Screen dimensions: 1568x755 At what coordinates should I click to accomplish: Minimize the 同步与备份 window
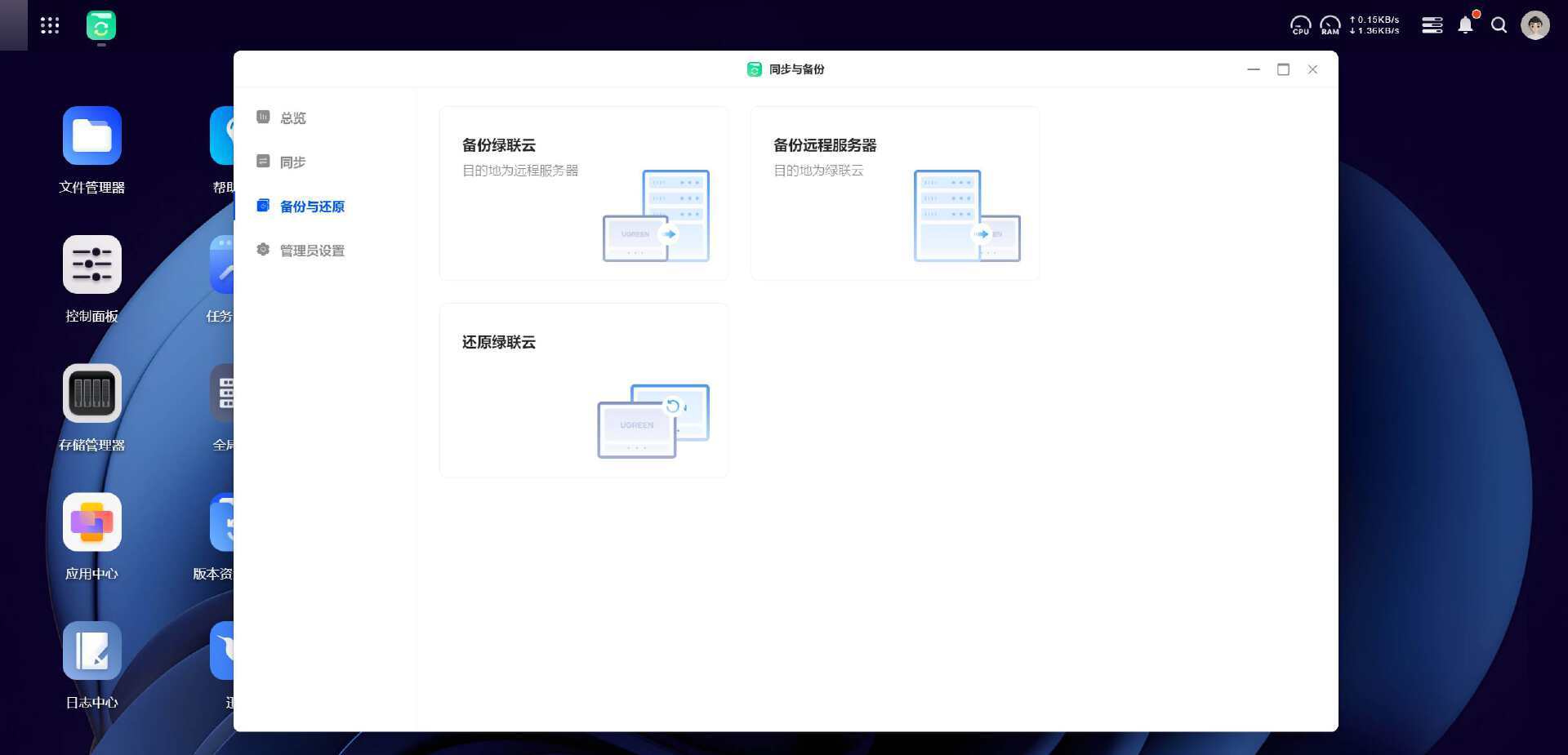1254,69
